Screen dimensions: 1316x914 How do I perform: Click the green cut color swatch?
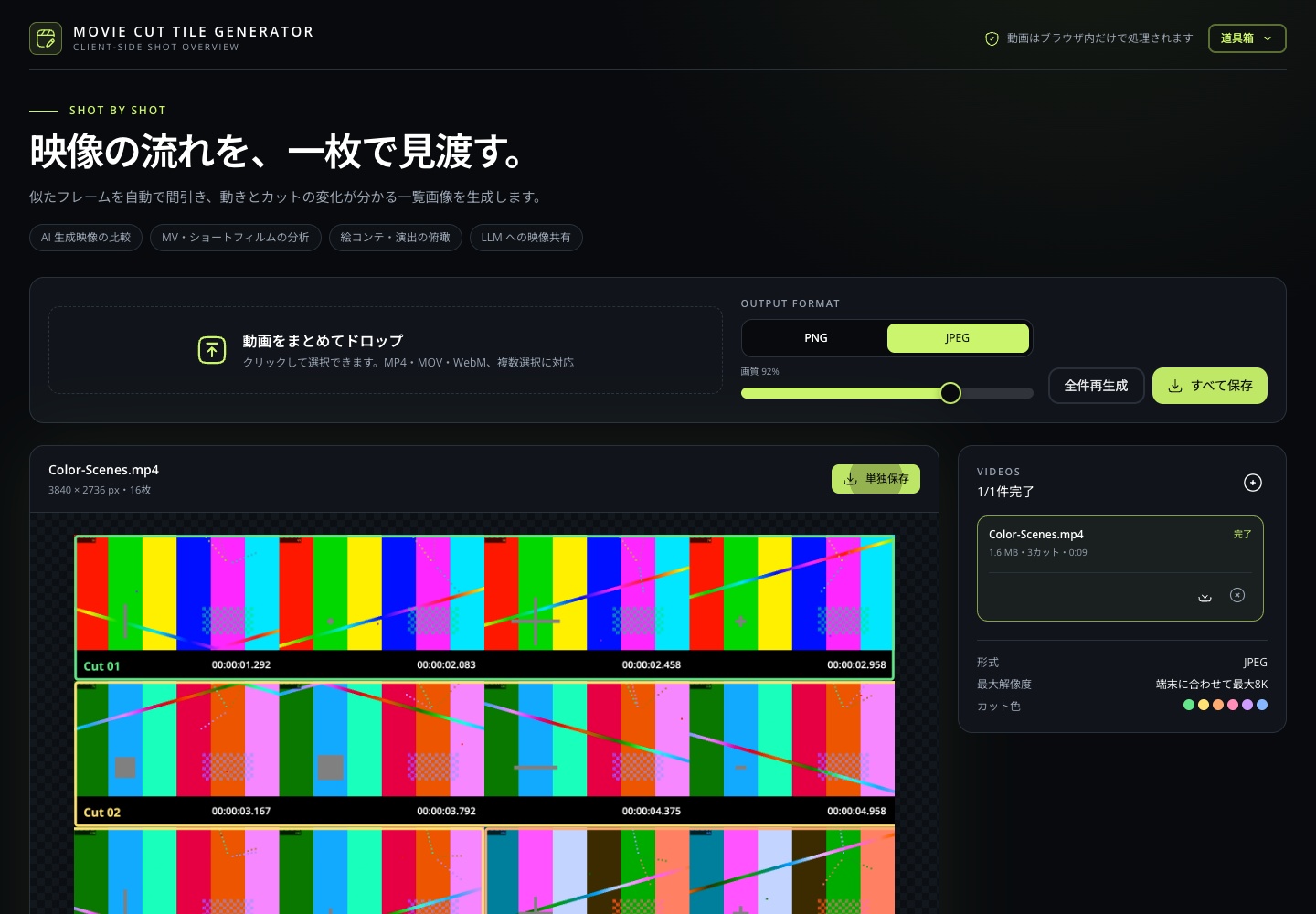[1189, 705]
